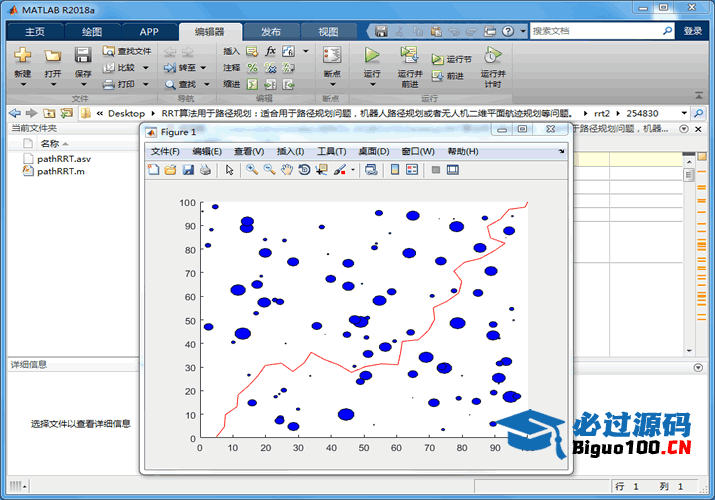Open the Help (帮助) menu in Figure 1
Image resolution: width=715 pixels, height=500 pixels.
coord(463,151)
